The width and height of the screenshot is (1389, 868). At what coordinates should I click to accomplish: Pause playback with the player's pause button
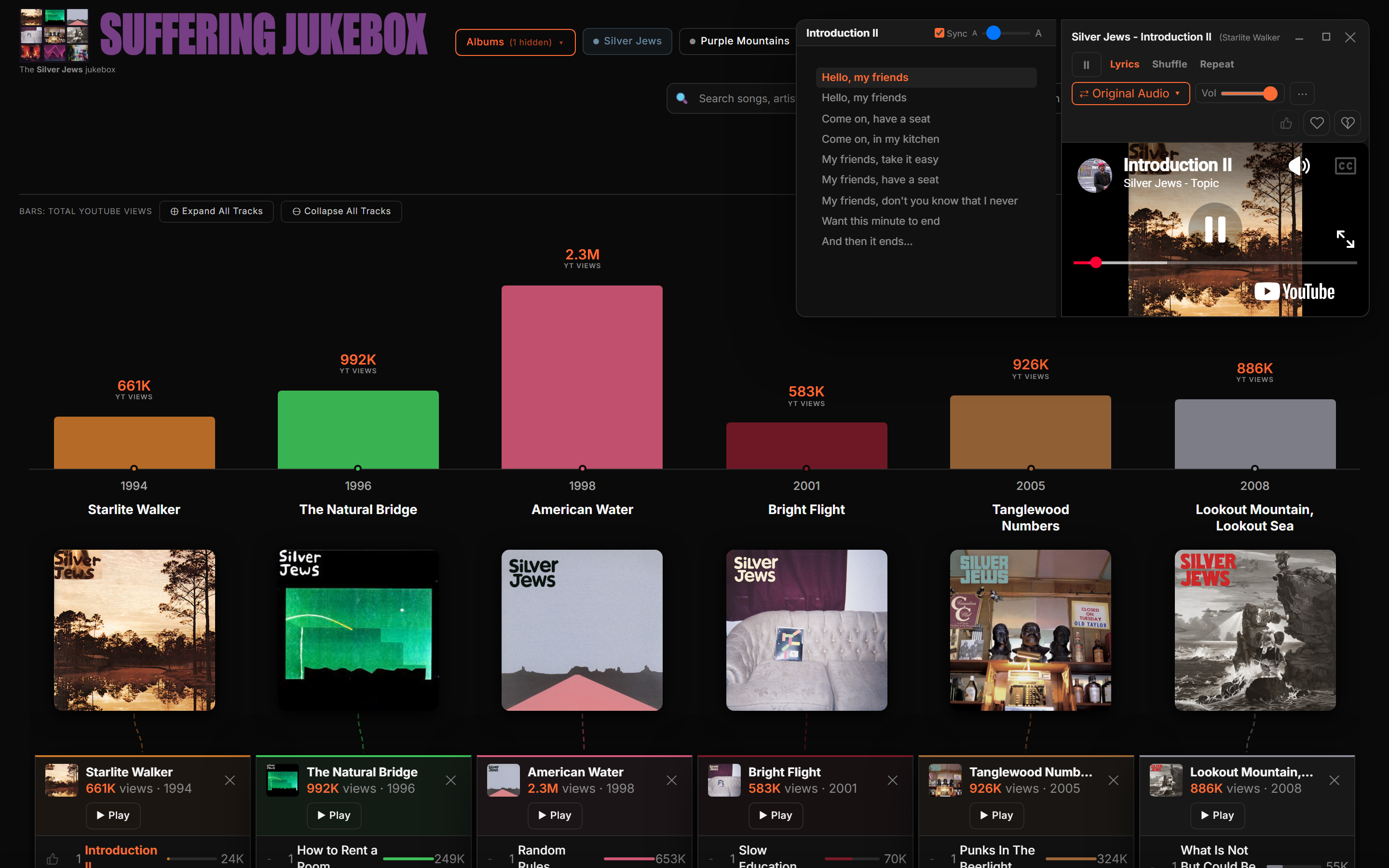coord(1086,65)
